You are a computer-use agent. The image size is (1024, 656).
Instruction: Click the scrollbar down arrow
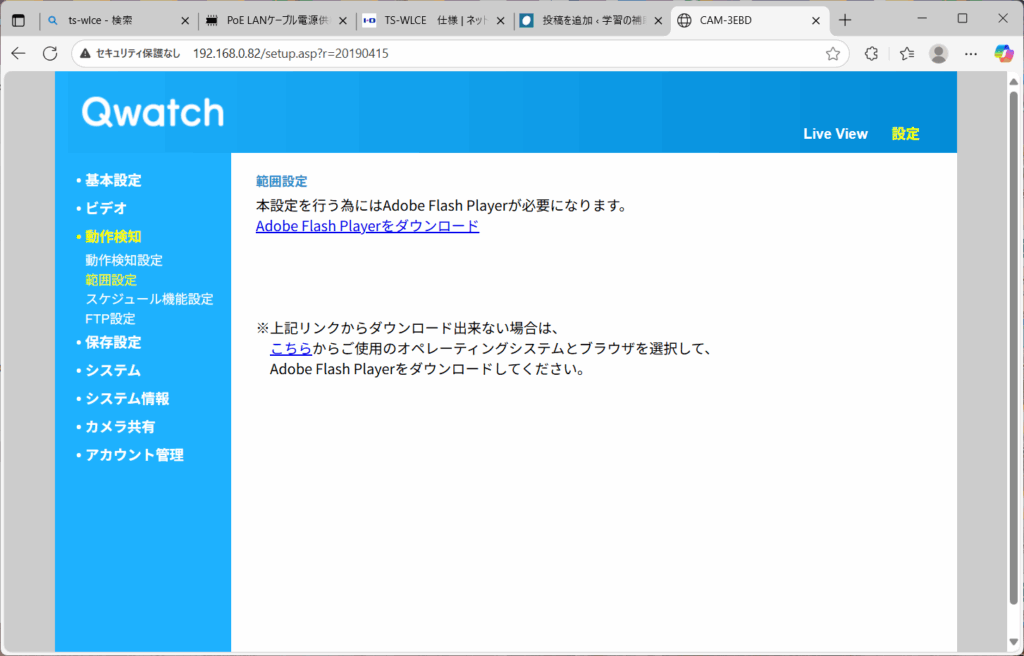[x=1014, y=642]
